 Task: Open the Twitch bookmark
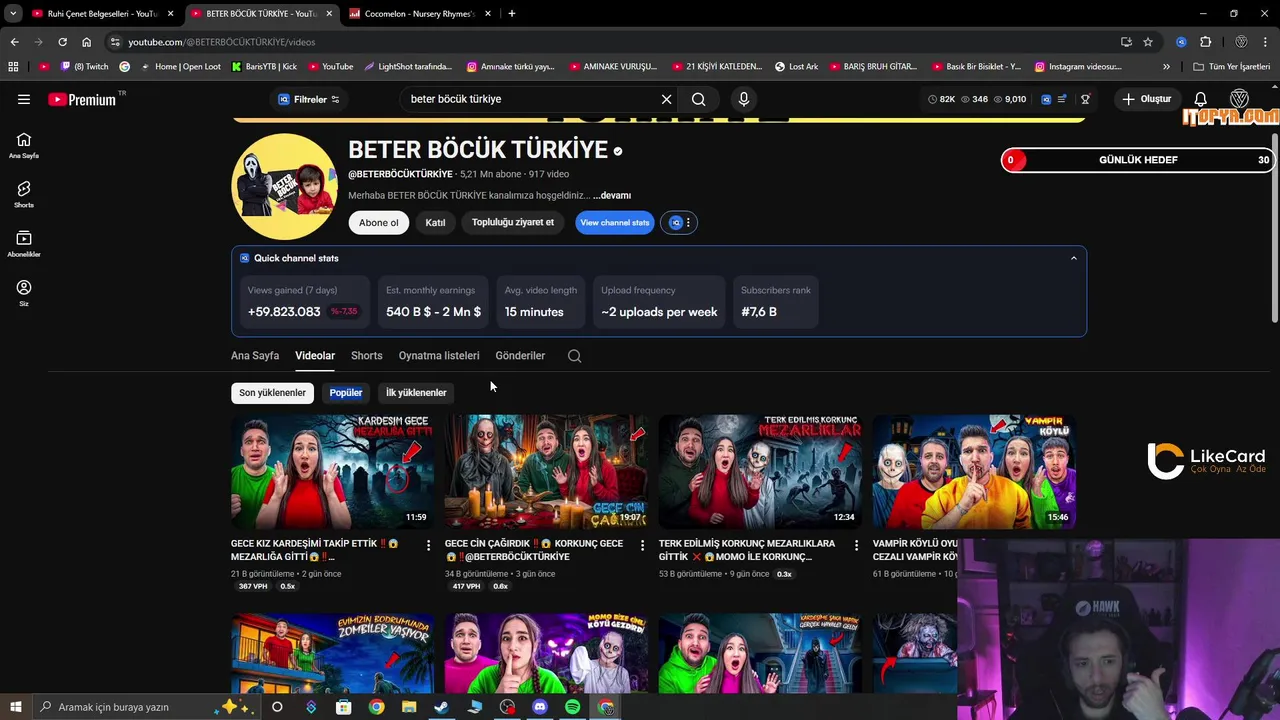tap(84, 67)
